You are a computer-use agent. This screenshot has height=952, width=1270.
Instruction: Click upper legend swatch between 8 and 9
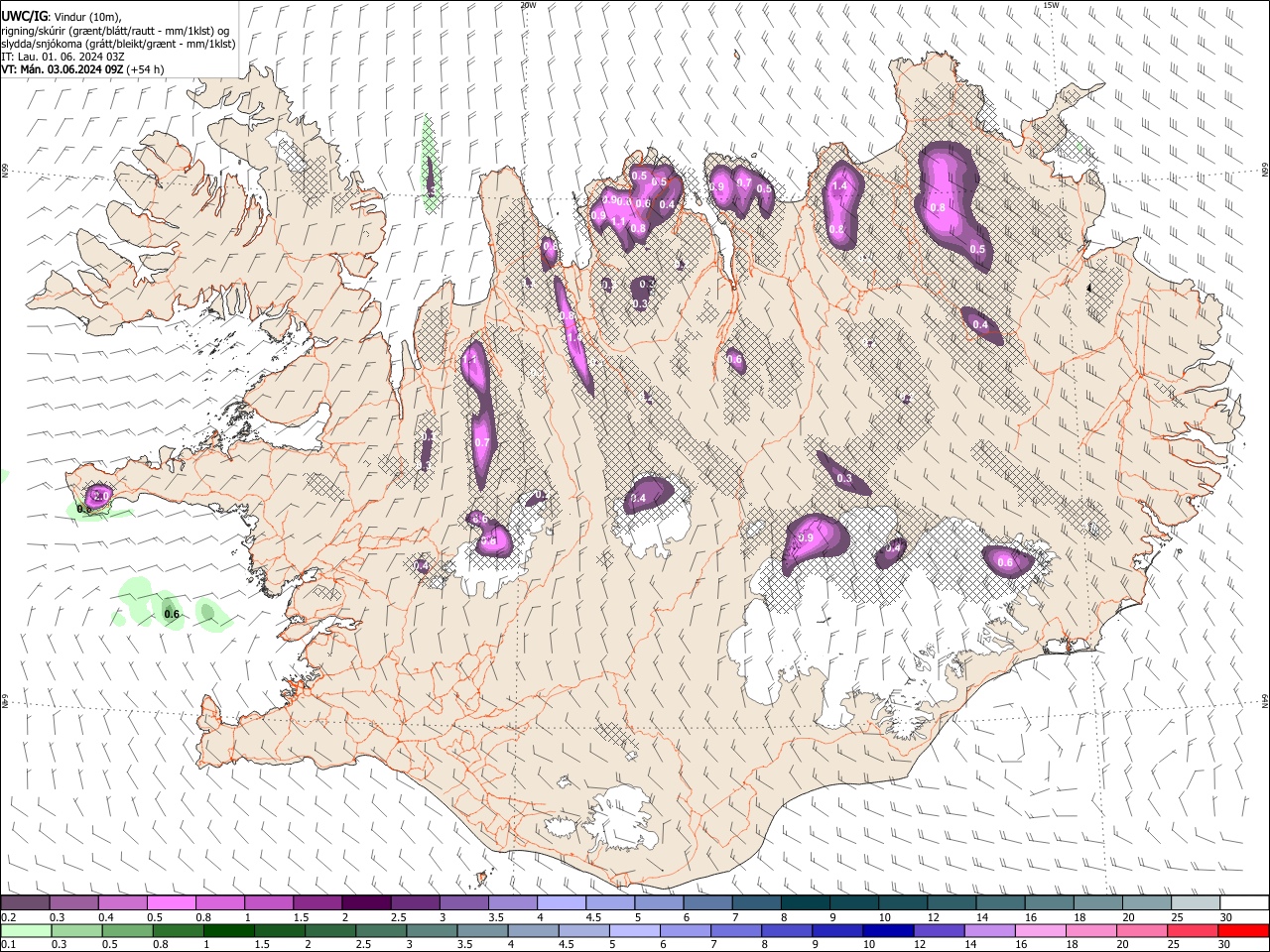[805, 903]
